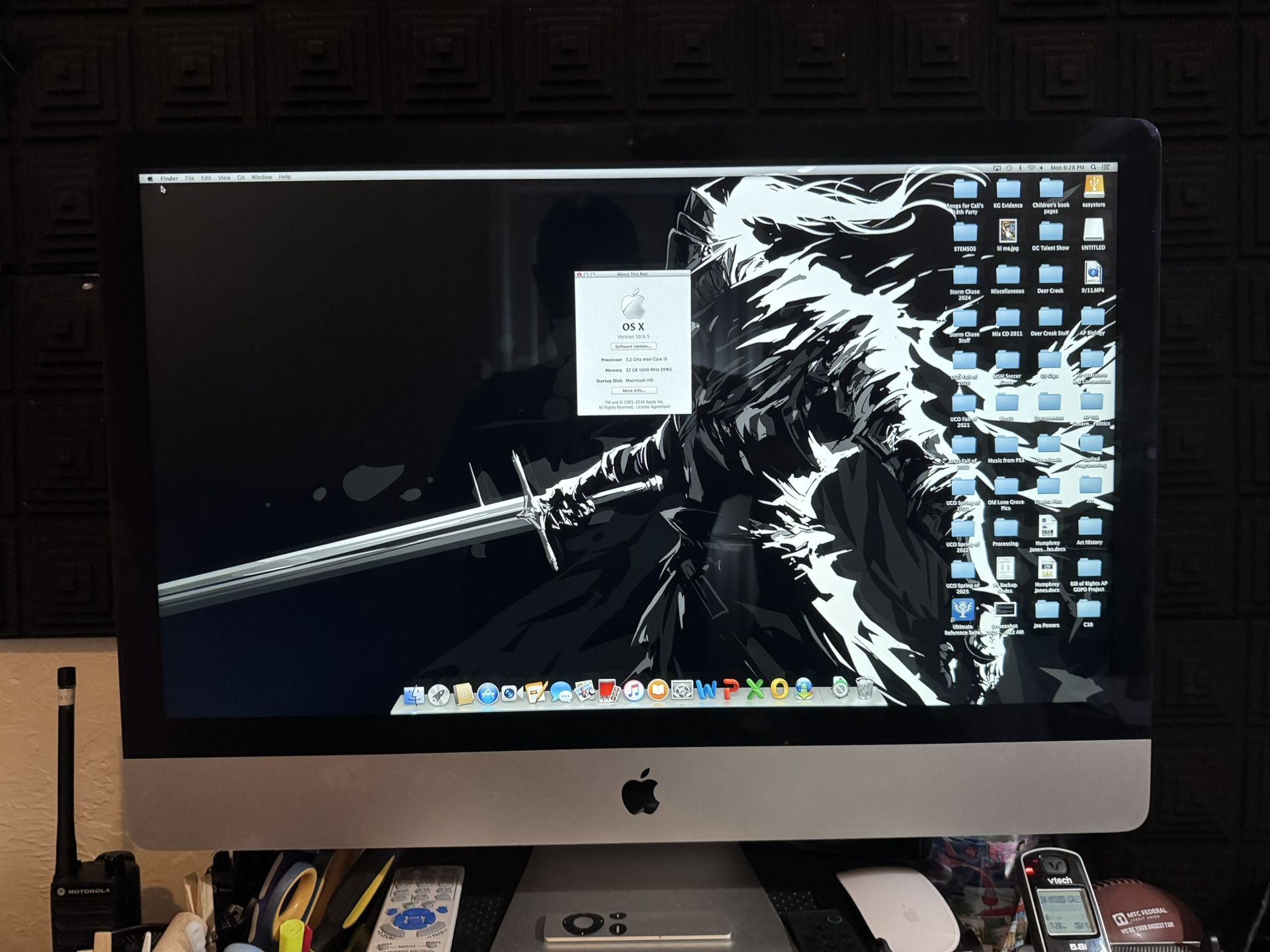The width and height of the screenshot is (1270, 952).
Task: Open the App Store dock icon
Action: click(x=487, y=694)
